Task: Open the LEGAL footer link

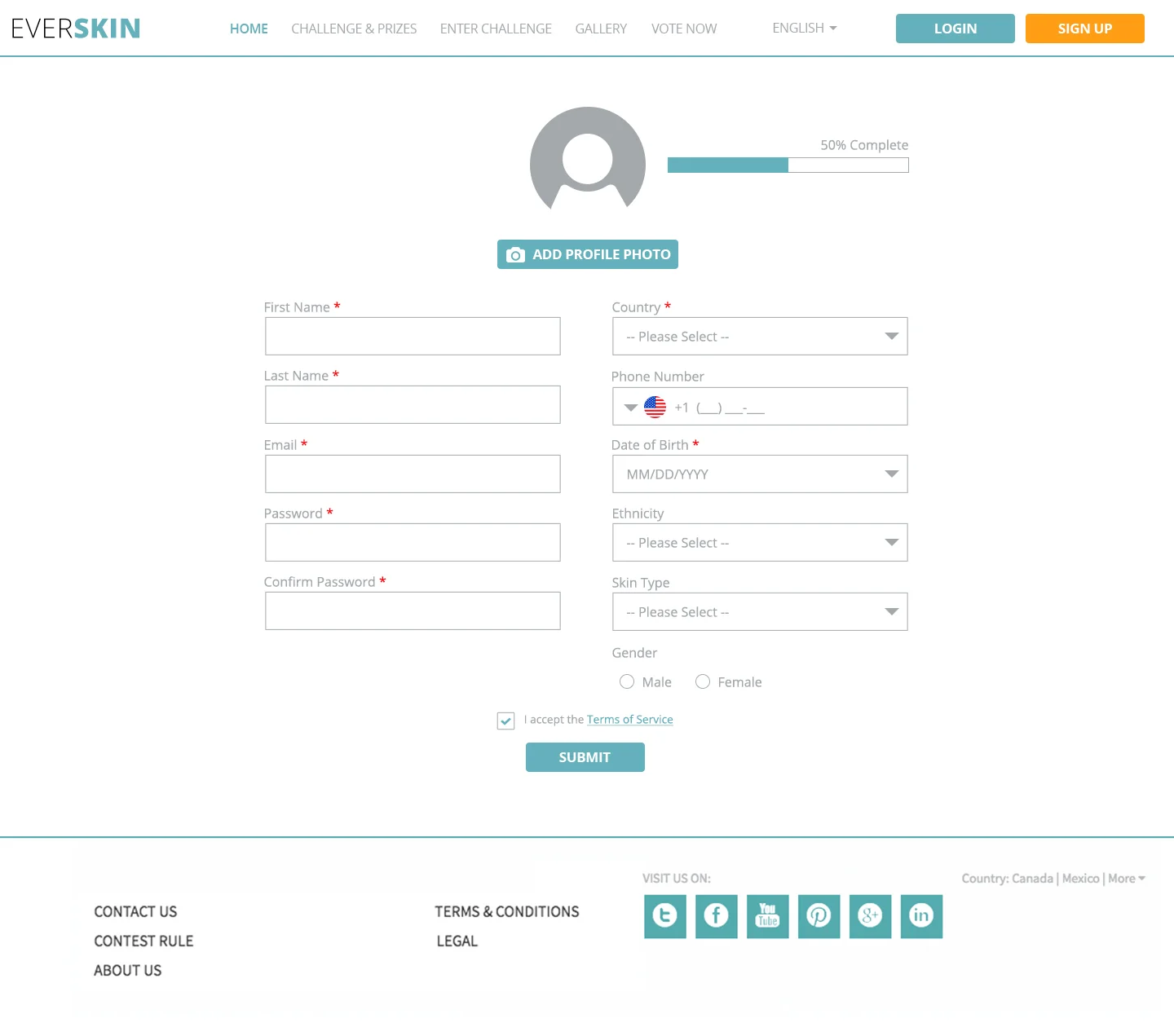Action: point(457,941)
